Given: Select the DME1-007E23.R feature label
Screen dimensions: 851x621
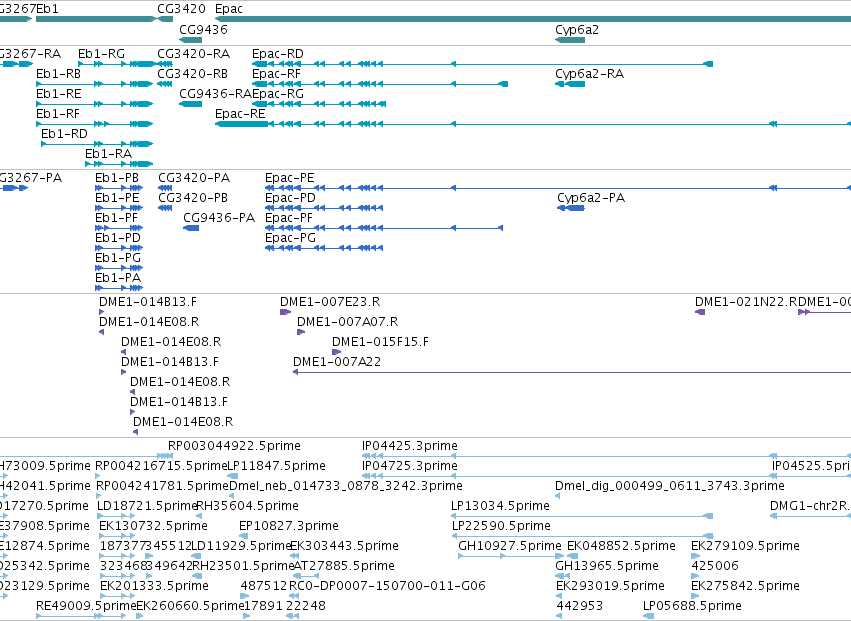Looking at the screenshot, I should 330,302.
